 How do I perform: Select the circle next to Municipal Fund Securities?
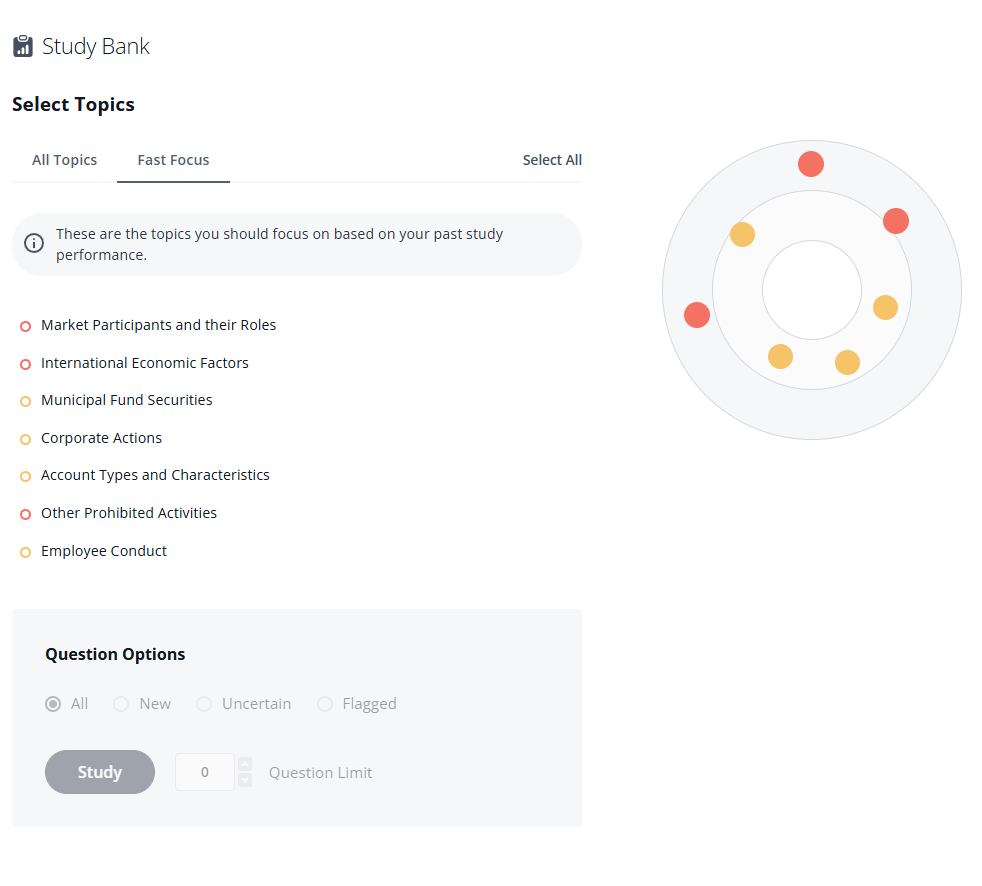[x=26, y=401]
